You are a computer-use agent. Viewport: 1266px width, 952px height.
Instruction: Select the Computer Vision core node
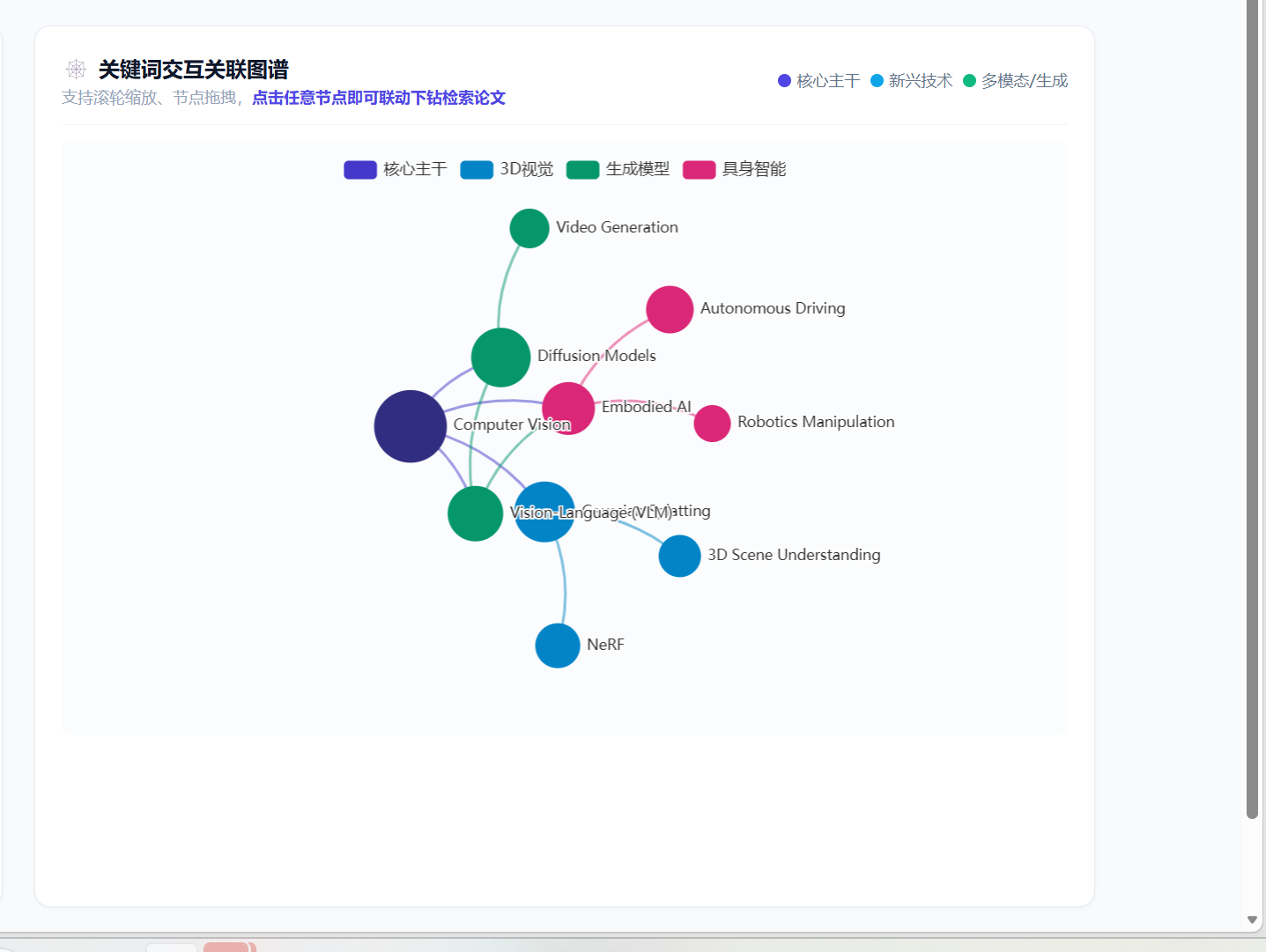point(411,426)
